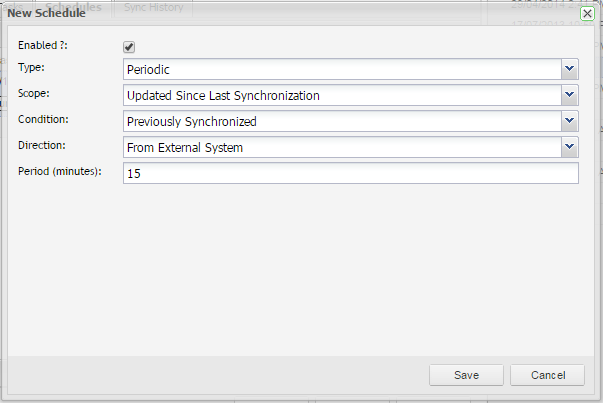
Task: Cancel the new schedule dialog
Action: [547, 375]
